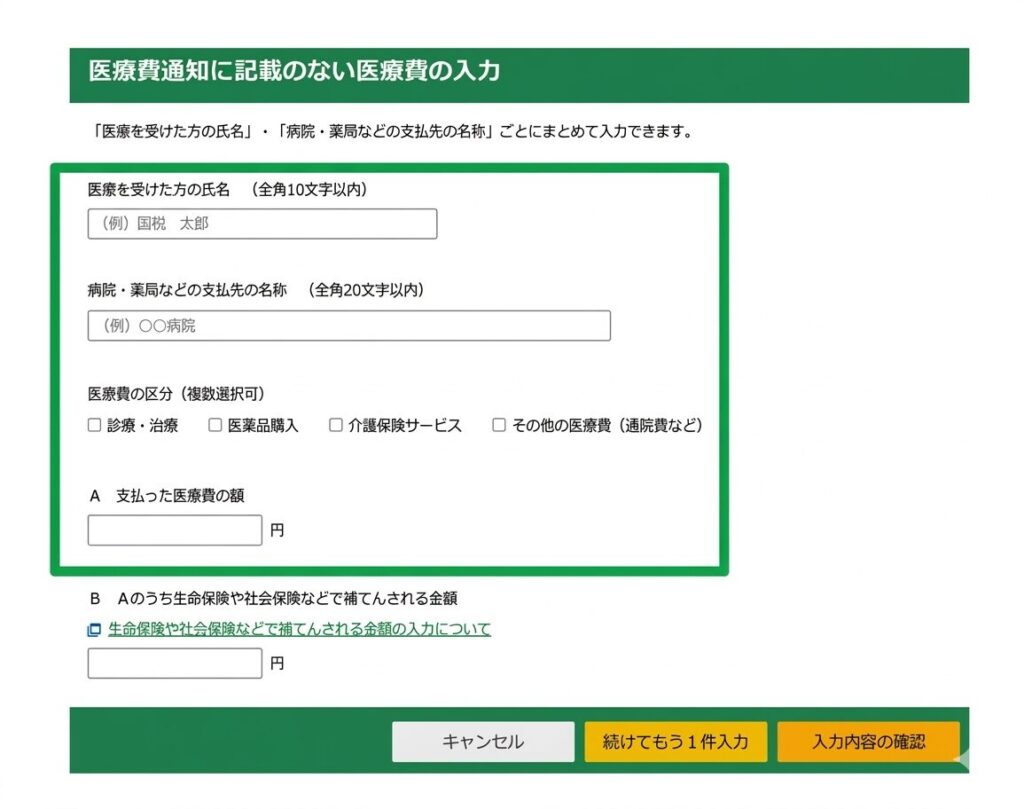Click the 入力内容の確認 button
The width and height of the screenshot is (1024, 809).
(868, 742)
